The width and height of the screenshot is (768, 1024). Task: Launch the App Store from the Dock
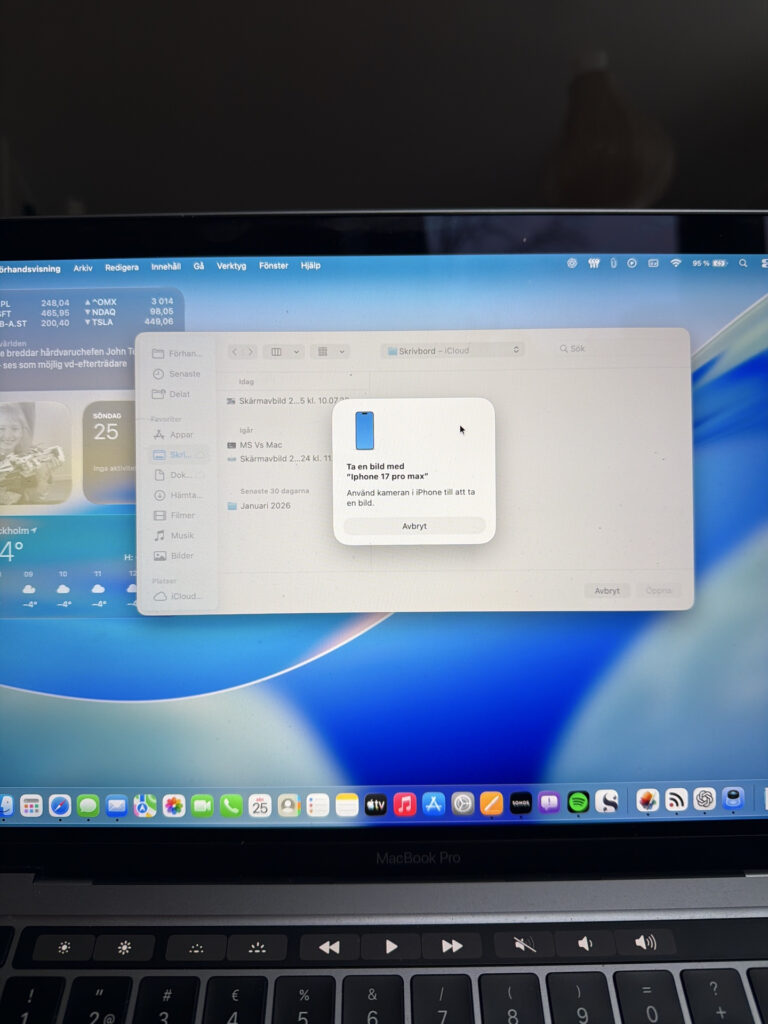point(433,804)
